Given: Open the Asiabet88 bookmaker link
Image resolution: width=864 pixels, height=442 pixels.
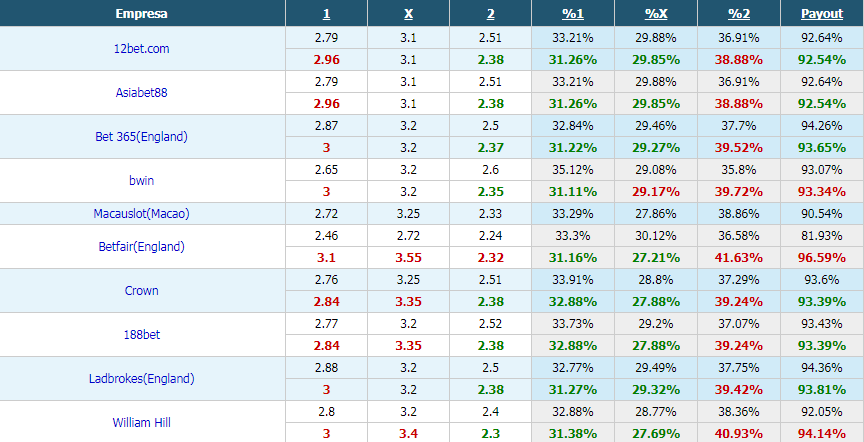Looking at the screenshot, I should [142, 93].
